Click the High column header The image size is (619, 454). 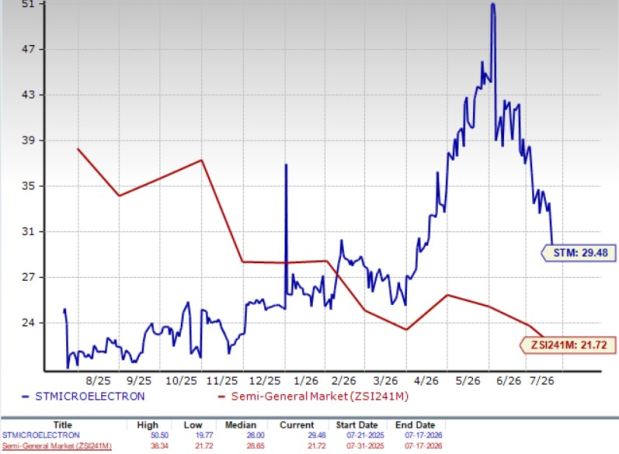(148, 425)
